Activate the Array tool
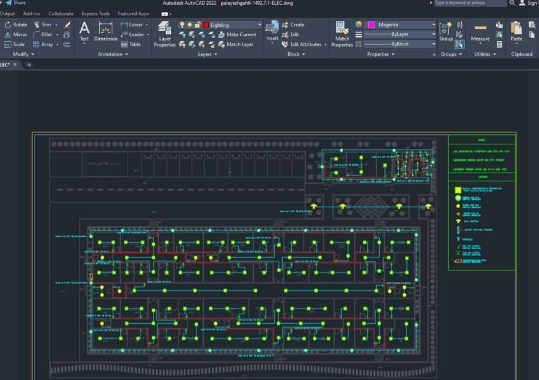539x380 pixels. 43,44
